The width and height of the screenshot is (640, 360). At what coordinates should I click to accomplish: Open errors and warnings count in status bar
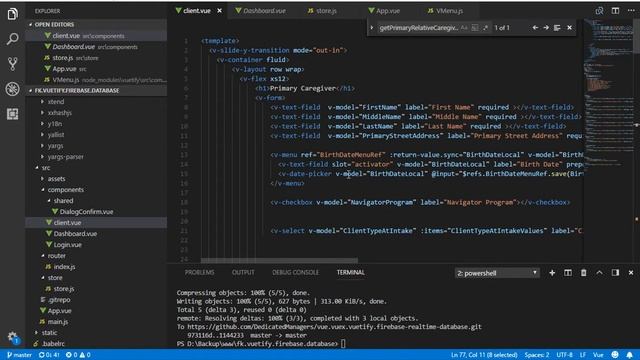pyautogui.click(x=78, y=355)
